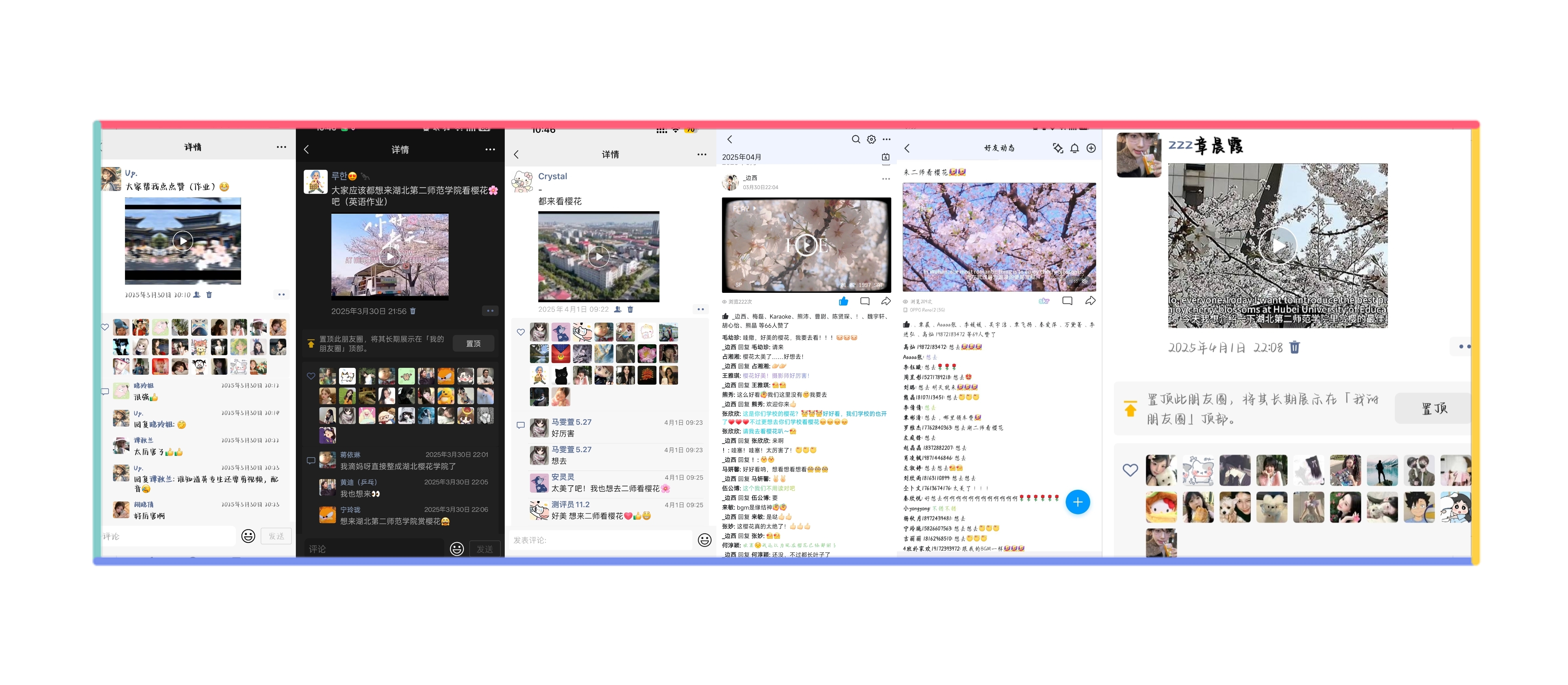Screen dimensions: 1568x685
Task: Open the three-dot menu on 边西's post
Action: pyautogui.click(x=886, y=179)
